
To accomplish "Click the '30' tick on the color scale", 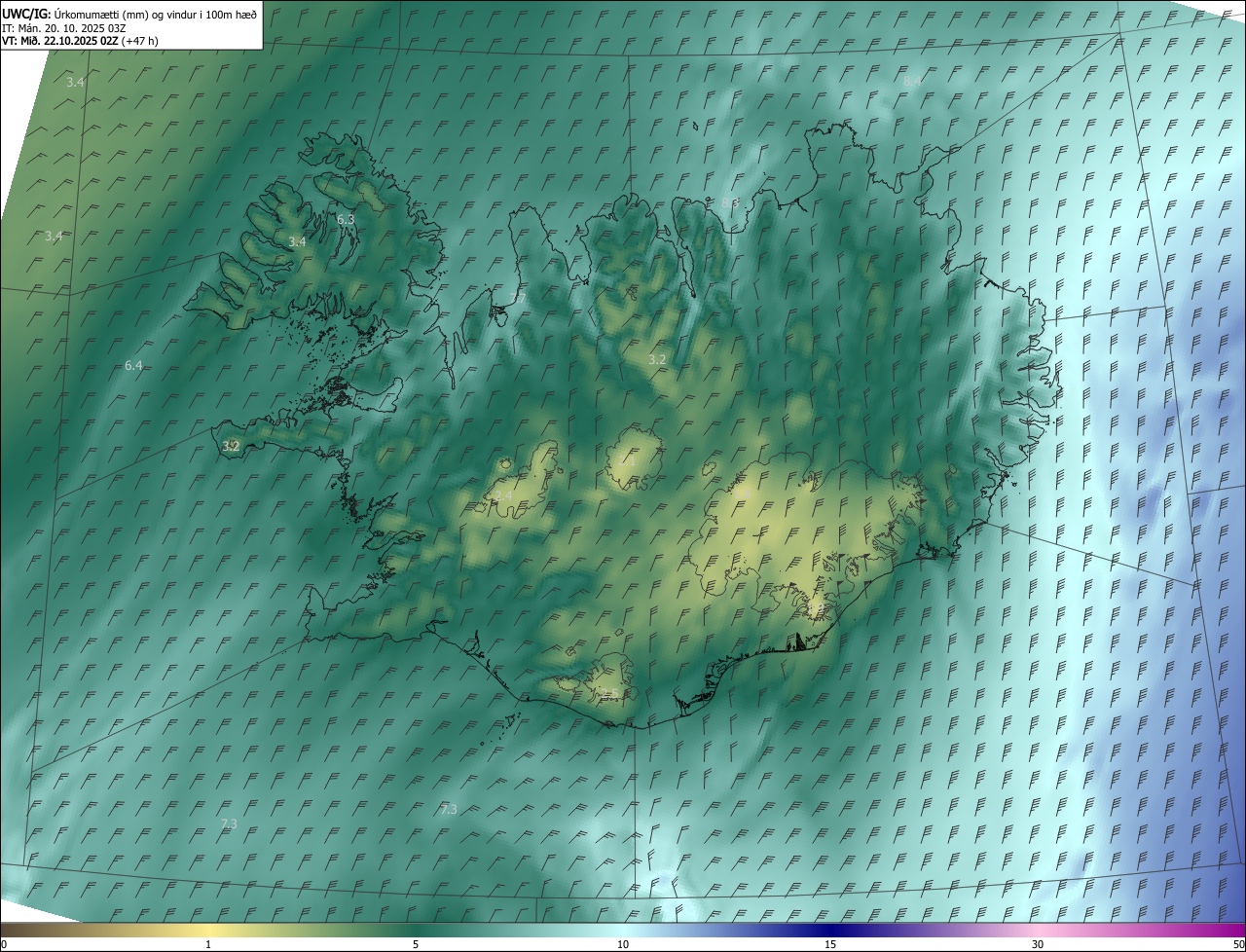I will click(1038, 945).
